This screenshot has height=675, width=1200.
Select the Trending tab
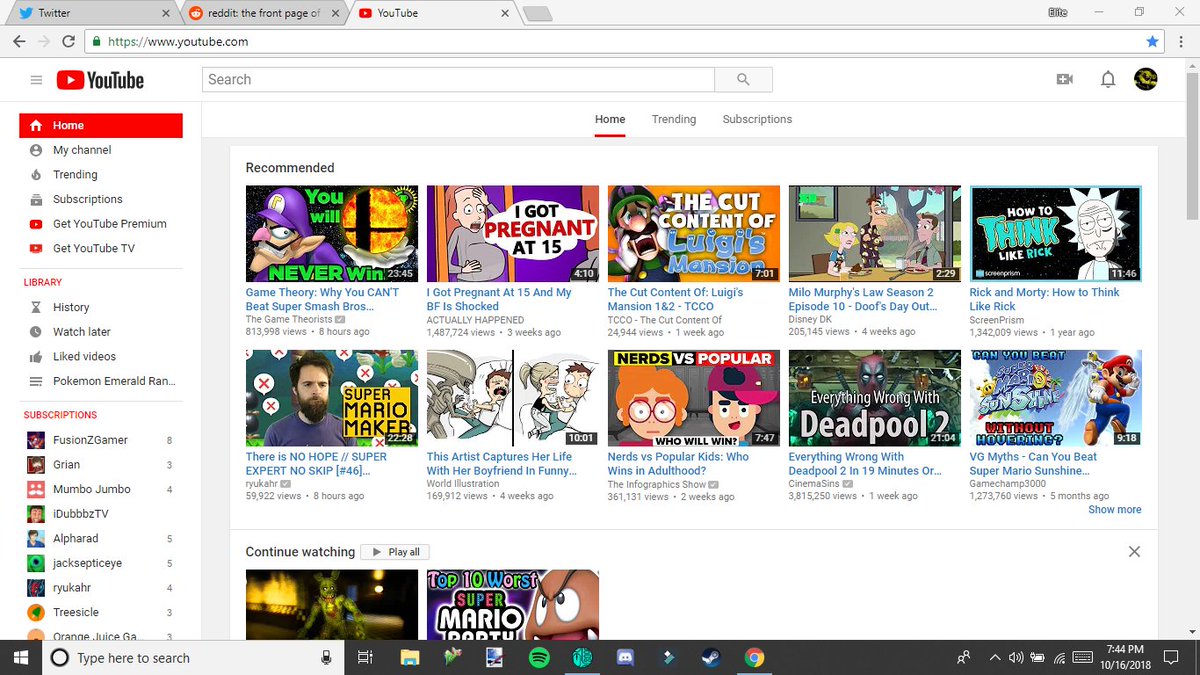pyautogui.click(x=674, y=119)
